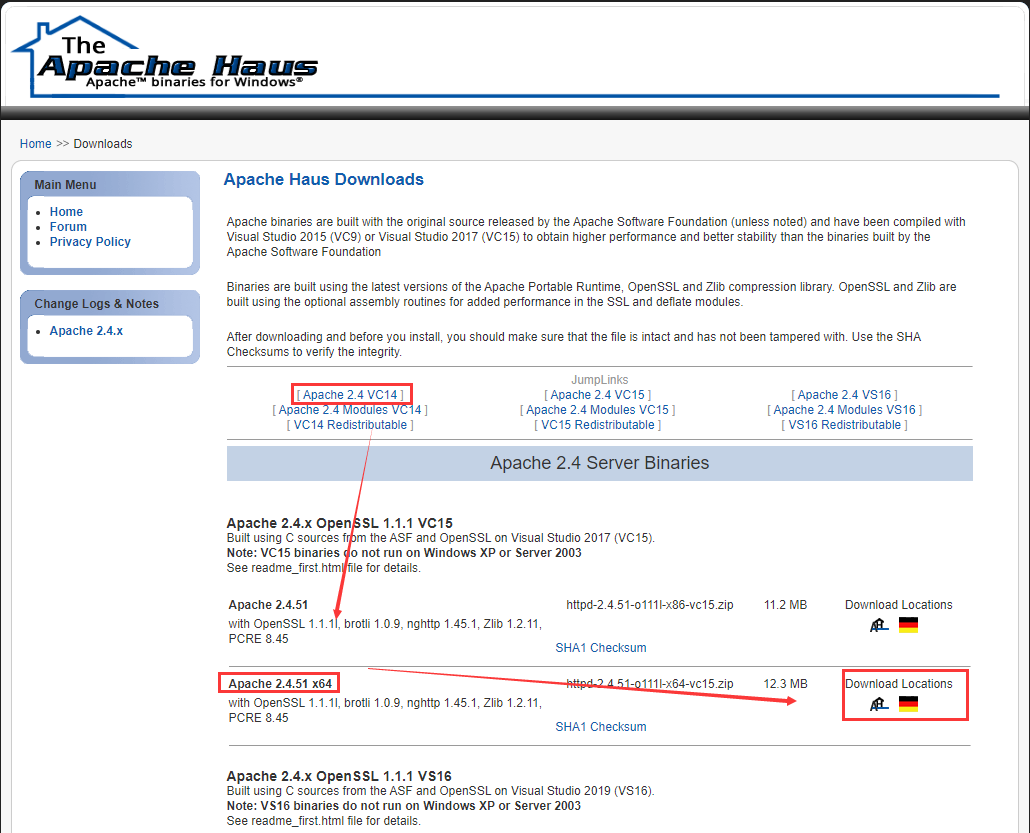This screenshot has height=833, width=1030.
Task: Click German flag mirror for x64 download
Action: pos(908,704)
